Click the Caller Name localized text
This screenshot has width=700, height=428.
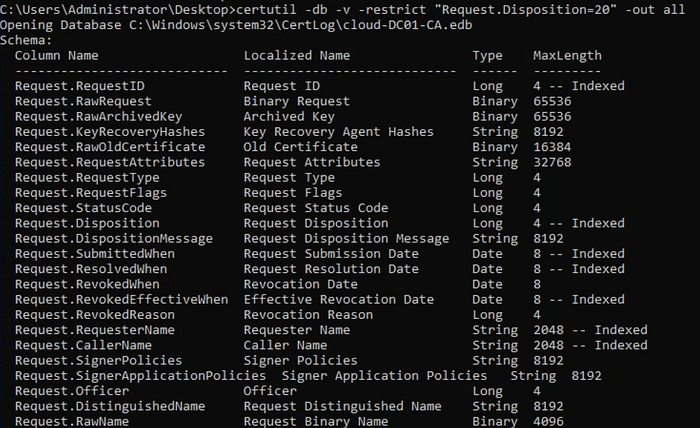[x=285, y=345]
